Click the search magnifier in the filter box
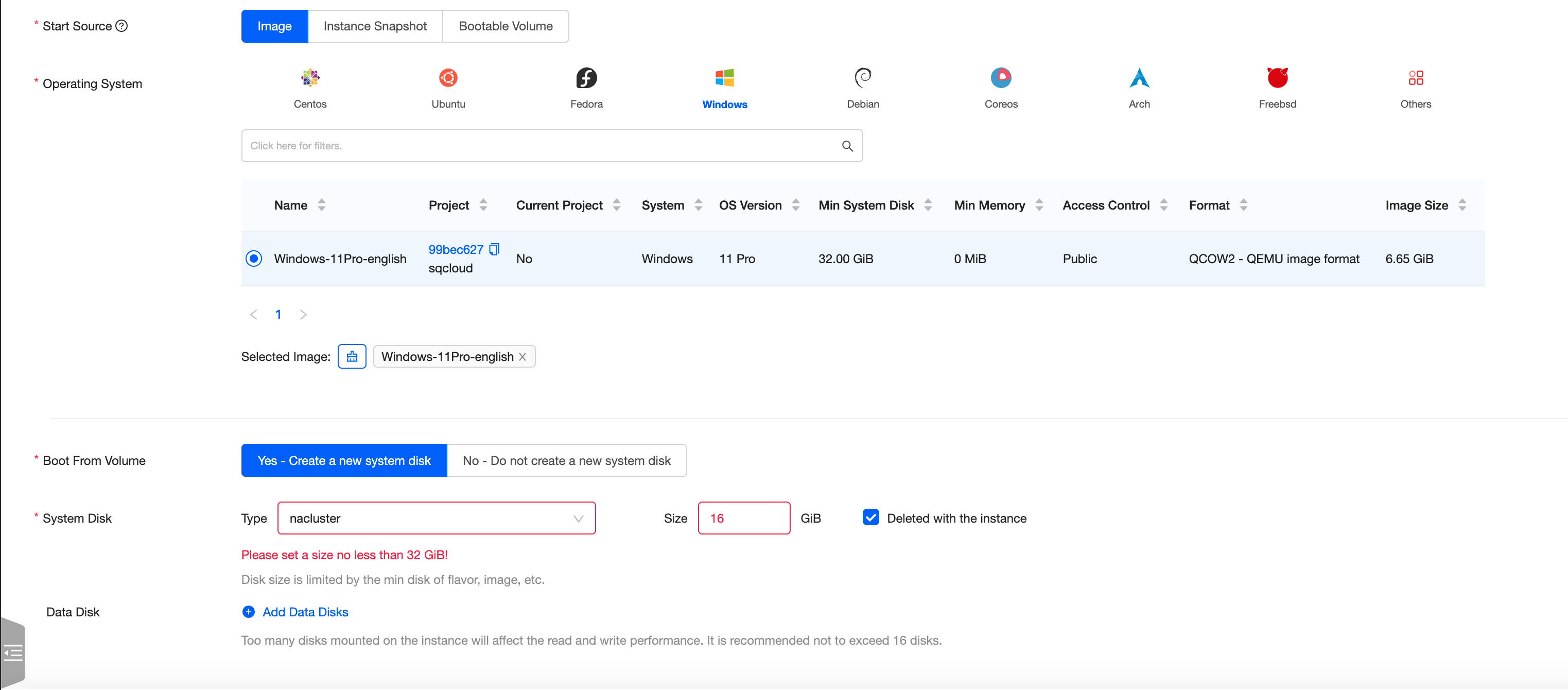1568x690 pixels. coord(847,146)
